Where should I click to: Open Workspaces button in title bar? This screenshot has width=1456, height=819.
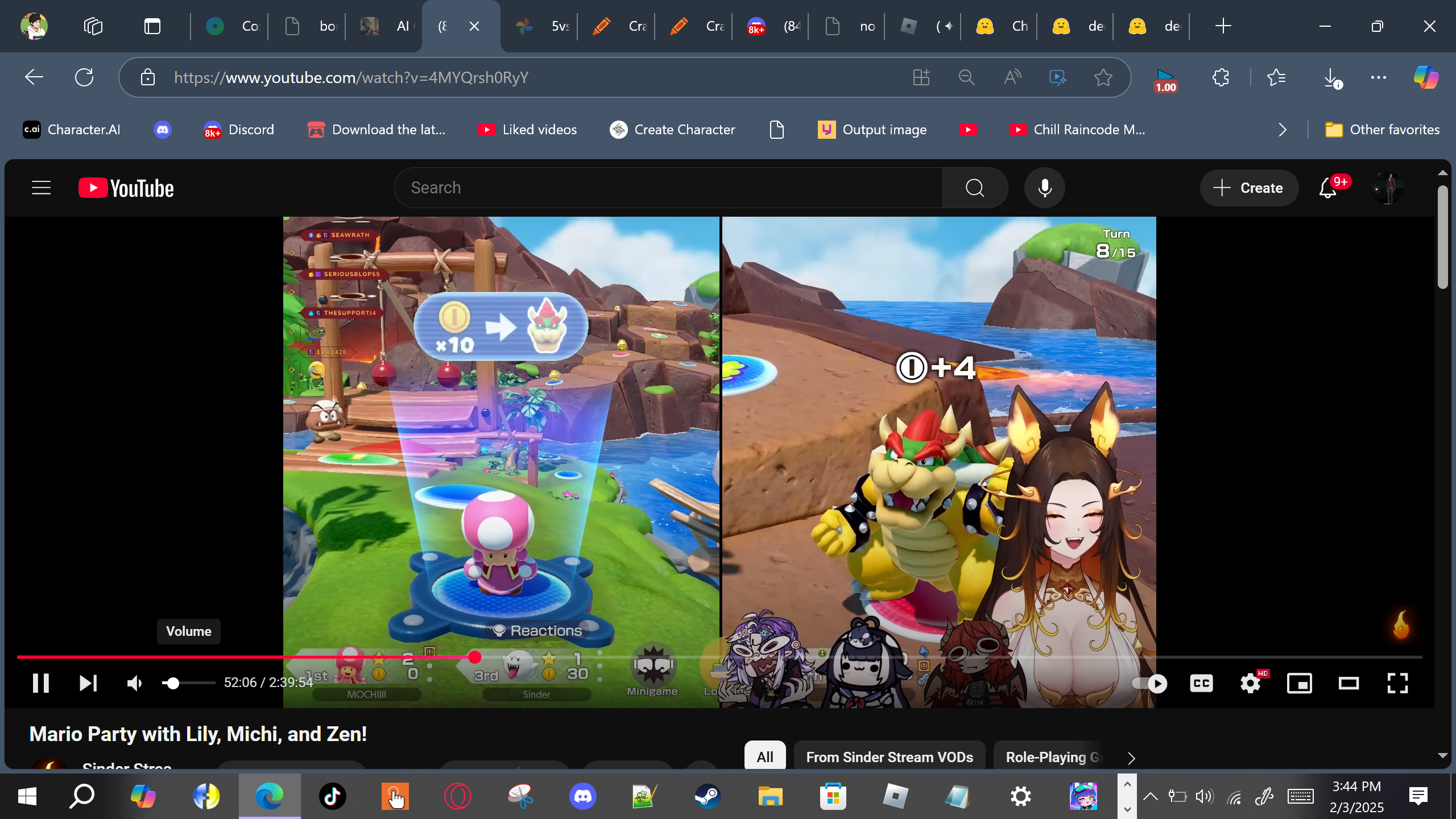(x=93, y=26)
